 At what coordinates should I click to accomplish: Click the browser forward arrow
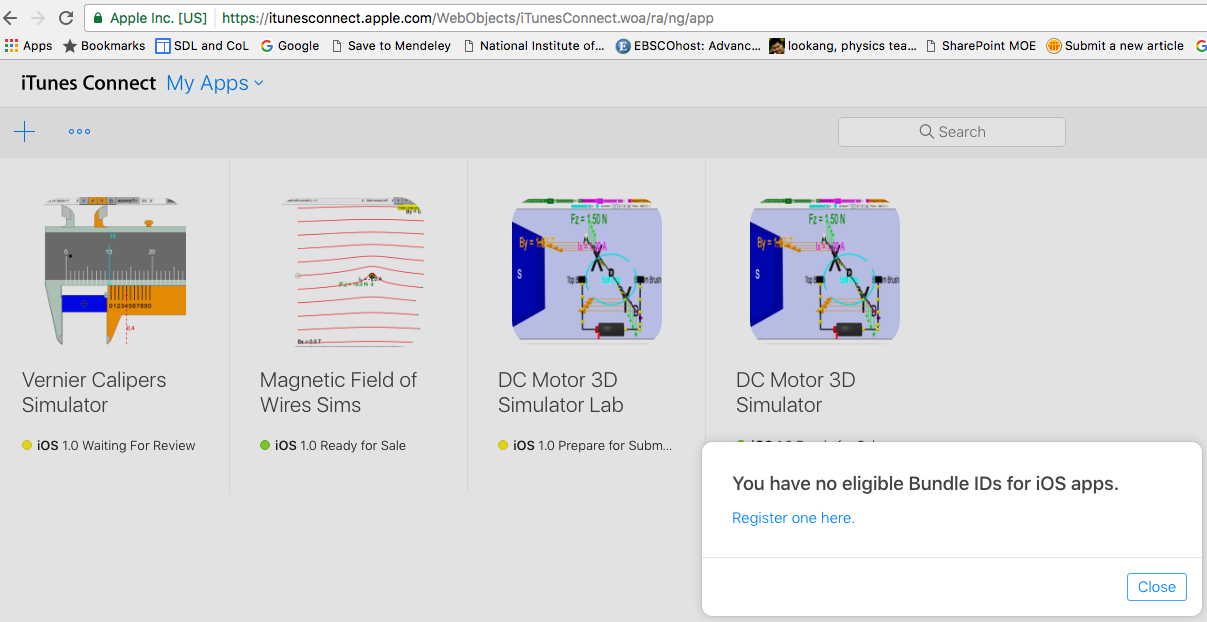[38, 18]
